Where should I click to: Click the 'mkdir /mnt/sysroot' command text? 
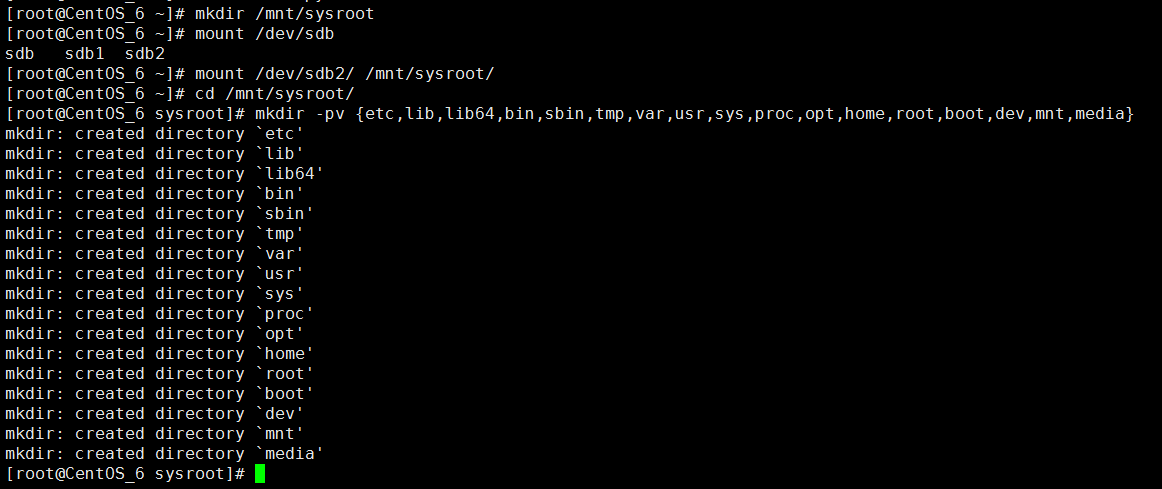[285, 14]
